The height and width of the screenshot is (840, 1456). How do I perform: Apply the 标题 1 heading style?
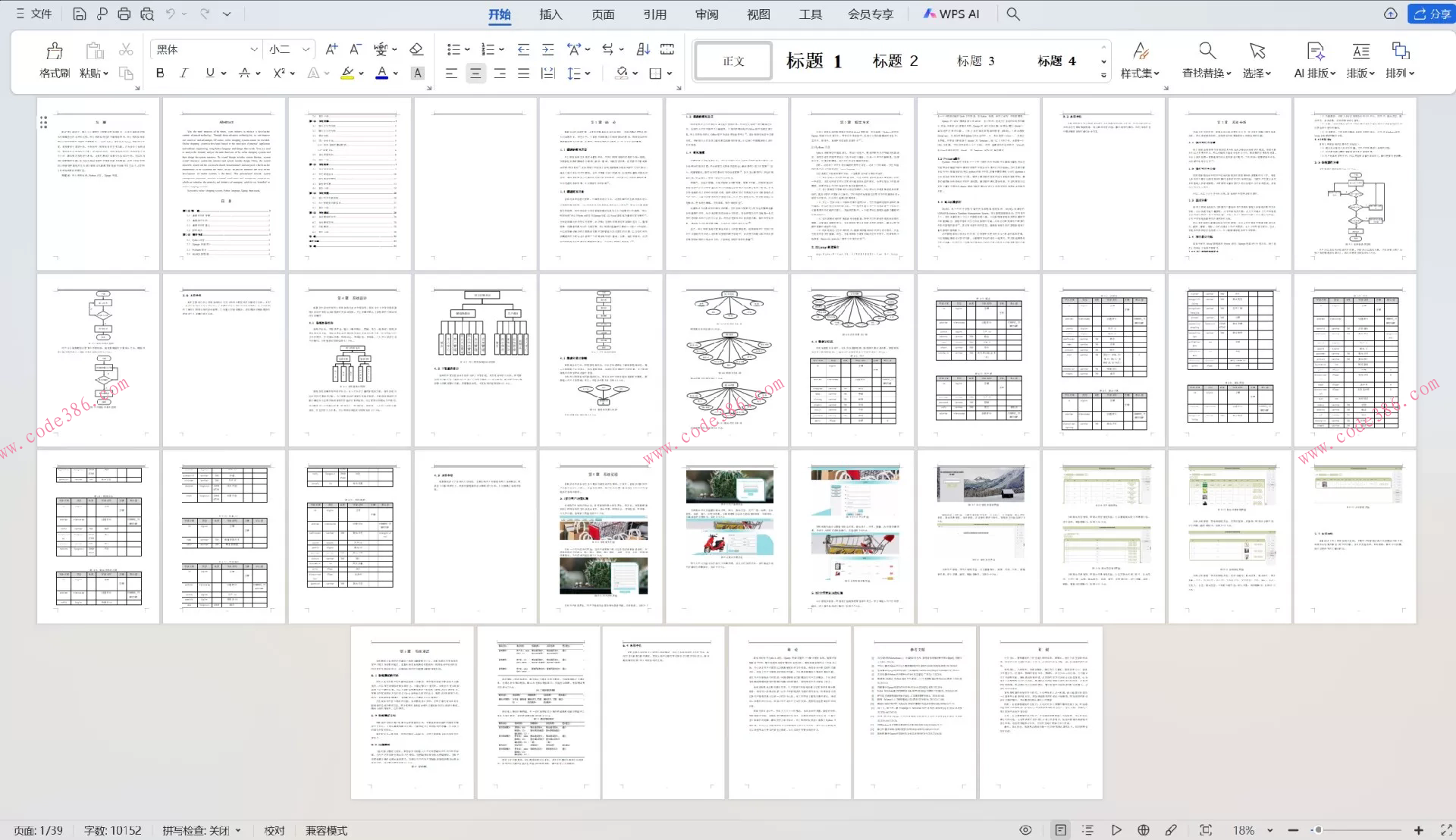[x=814, y=61]
